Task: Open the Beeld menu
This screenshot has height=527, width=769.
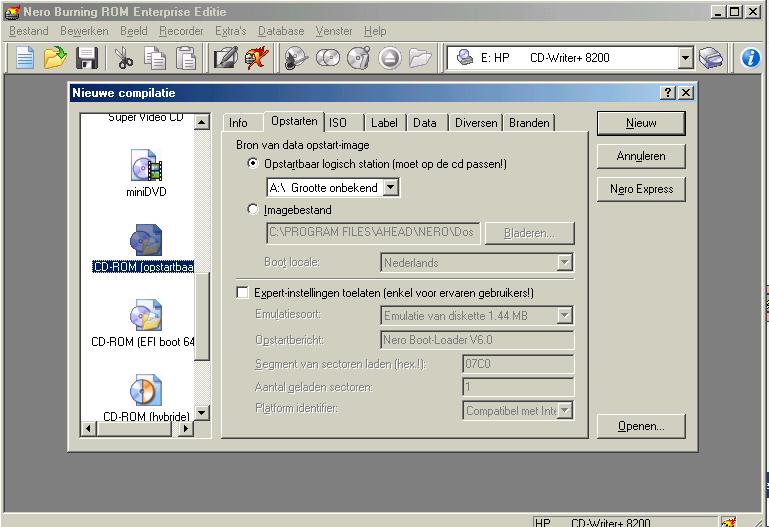Action: pyautogui.click(x=133, y=31)
